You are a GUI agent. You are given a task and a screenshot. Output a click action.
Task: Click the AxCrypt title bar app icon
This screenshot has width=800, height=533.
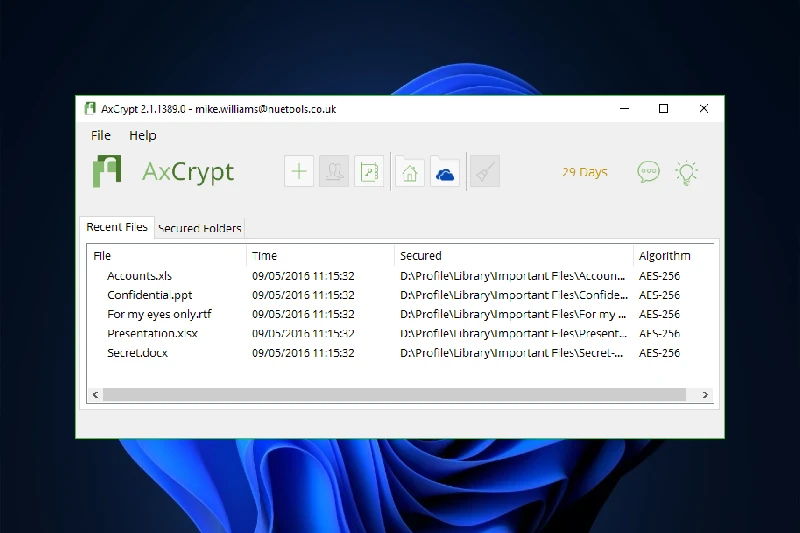[x=90, y=109]
